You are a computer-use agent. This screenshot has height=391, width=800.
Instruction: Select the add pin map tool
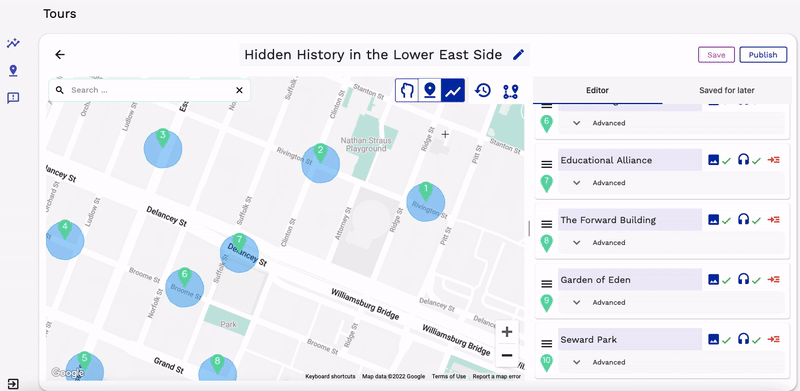point(430,90)
